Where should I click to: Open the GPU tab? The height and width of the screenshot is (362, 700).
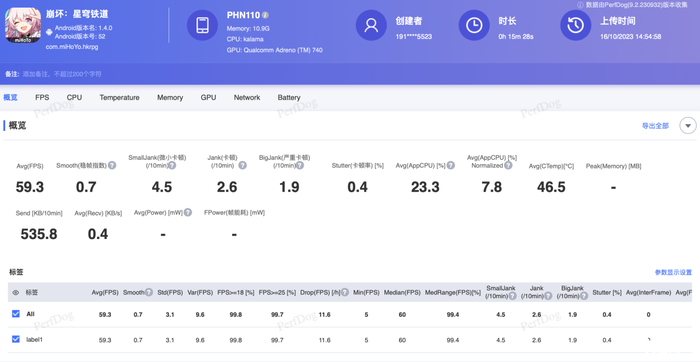tap(208, 97)
